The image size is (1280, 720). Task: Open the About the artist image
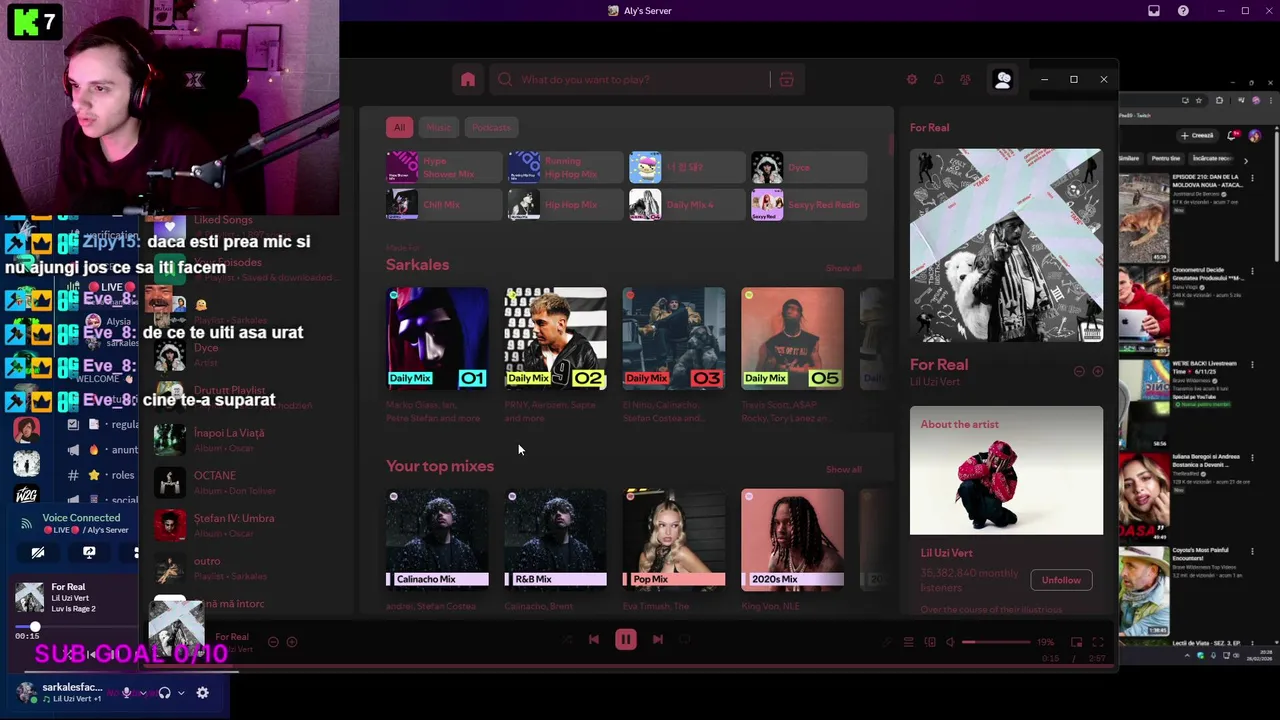coord(1006,470)
